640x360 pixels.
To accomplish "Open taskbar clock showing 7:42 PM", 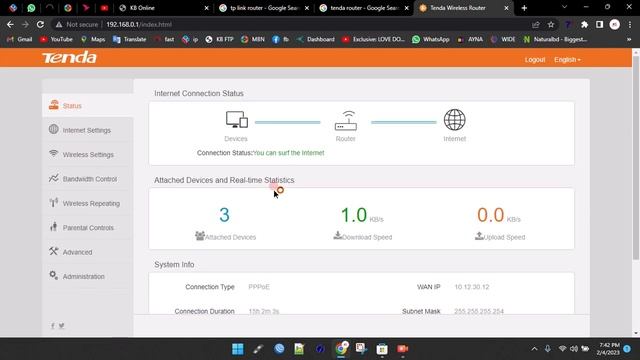I will (x=608, y=349).
